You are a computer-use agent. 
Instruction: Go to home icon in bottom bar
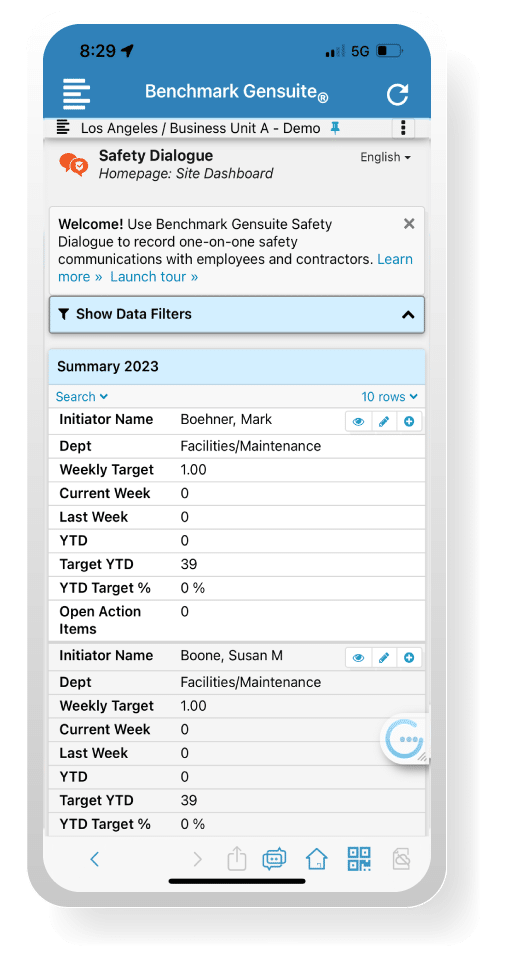tap(316, 860)
